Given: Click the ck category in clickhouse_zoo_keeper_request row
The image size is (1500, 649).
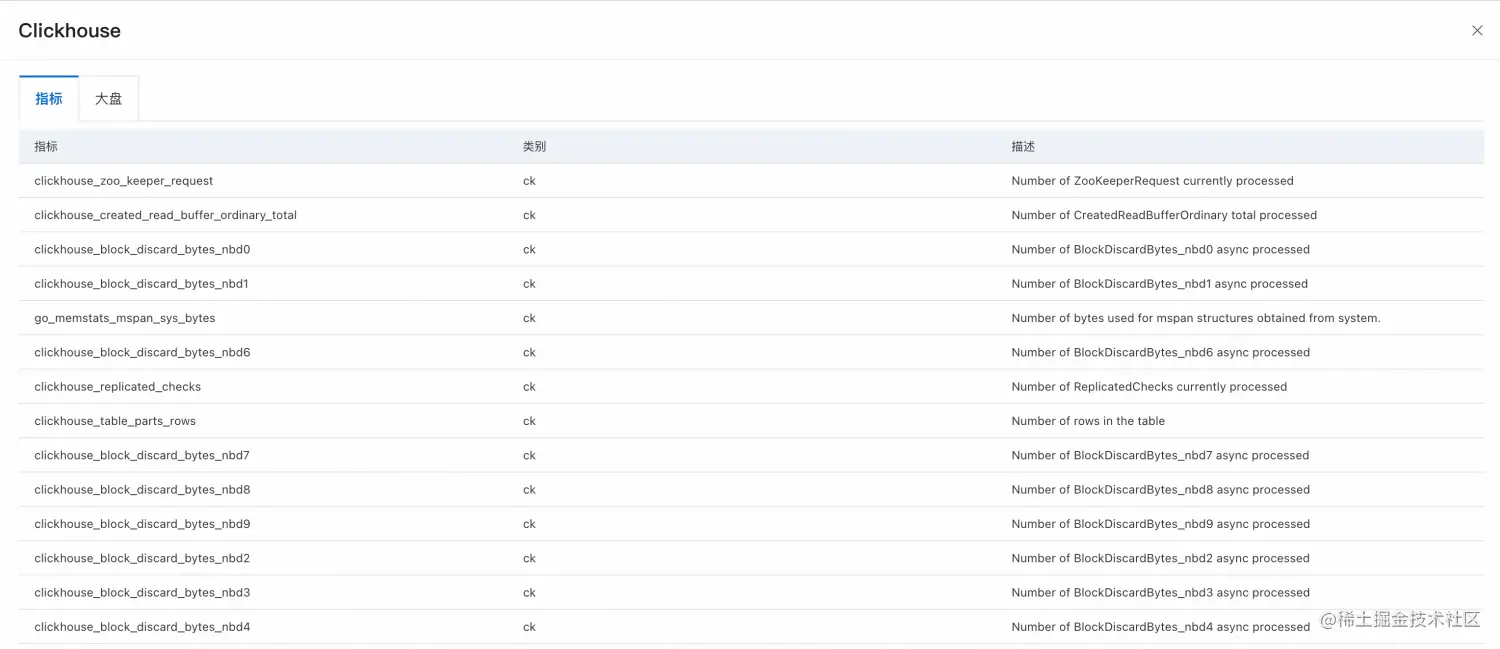Looking at the screenshot, I should click(x=529, y=181).
